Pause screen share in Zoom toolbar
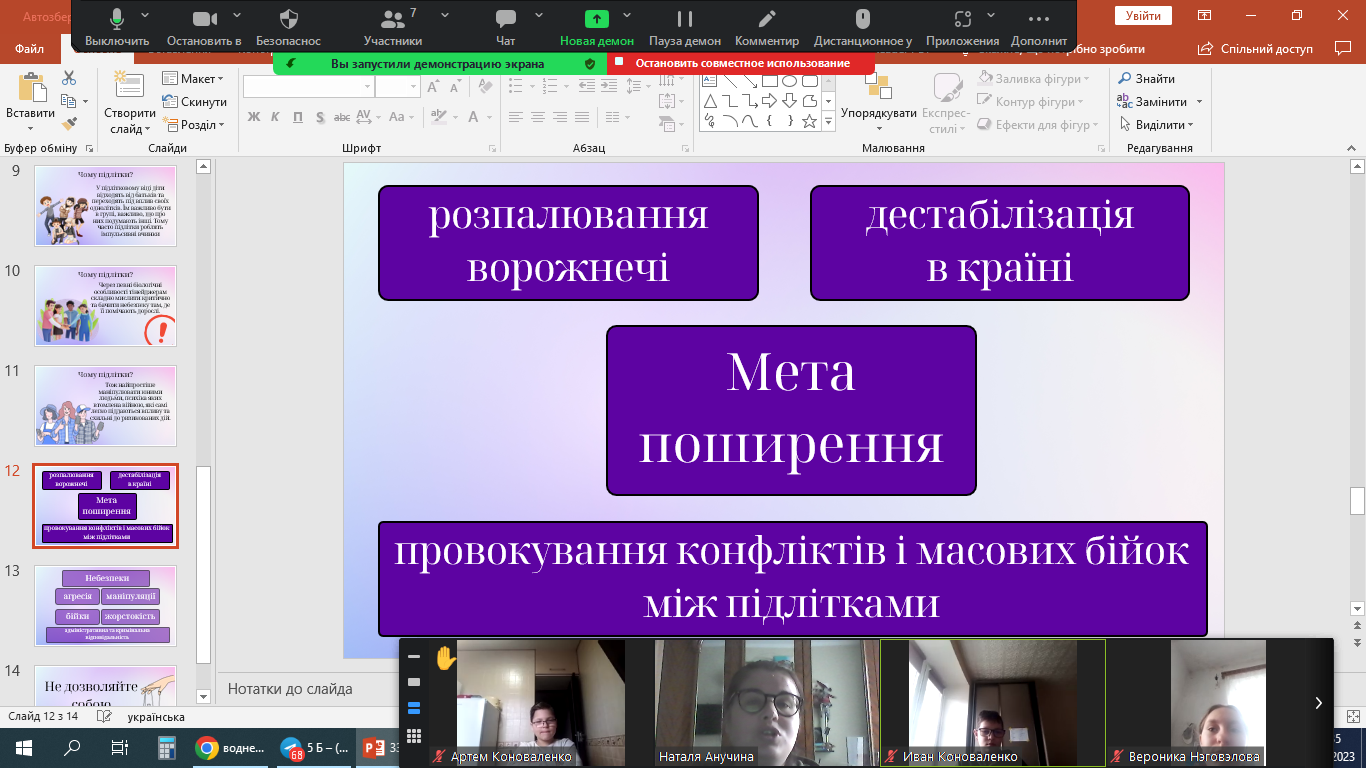This screenshot has height=768, width=1366. pos(685,19)
